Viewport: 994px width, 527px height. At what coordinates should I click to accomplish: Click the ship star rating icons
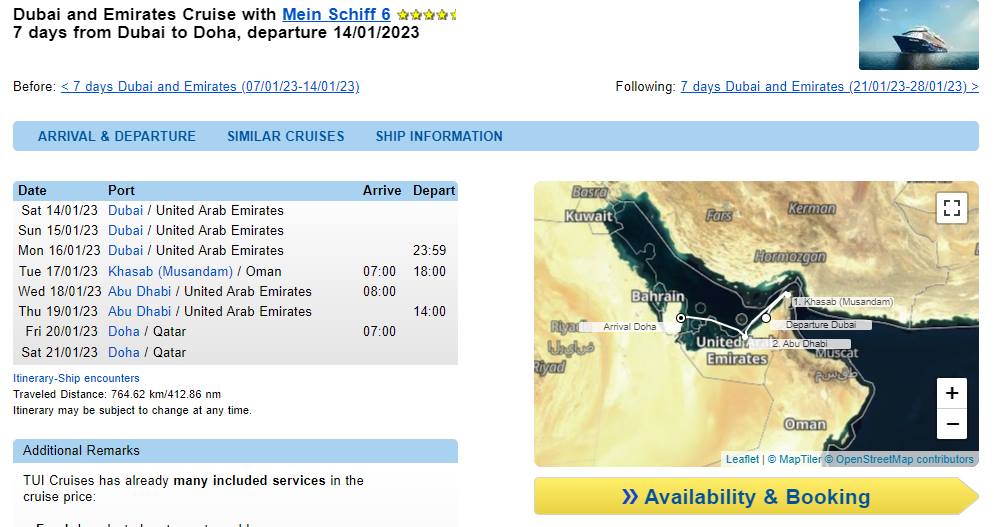426,15
